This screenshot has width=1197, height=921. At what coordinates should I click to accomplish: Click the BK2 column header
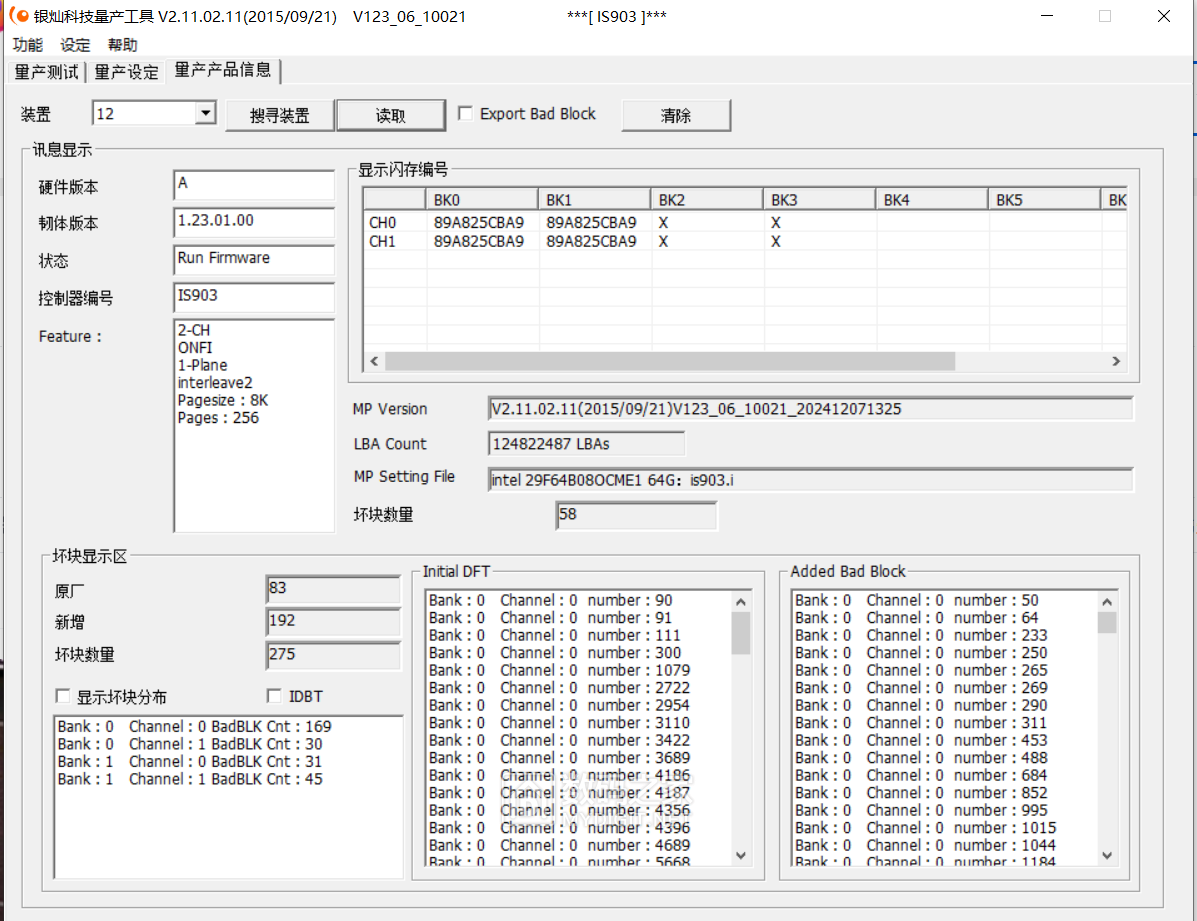707,200
